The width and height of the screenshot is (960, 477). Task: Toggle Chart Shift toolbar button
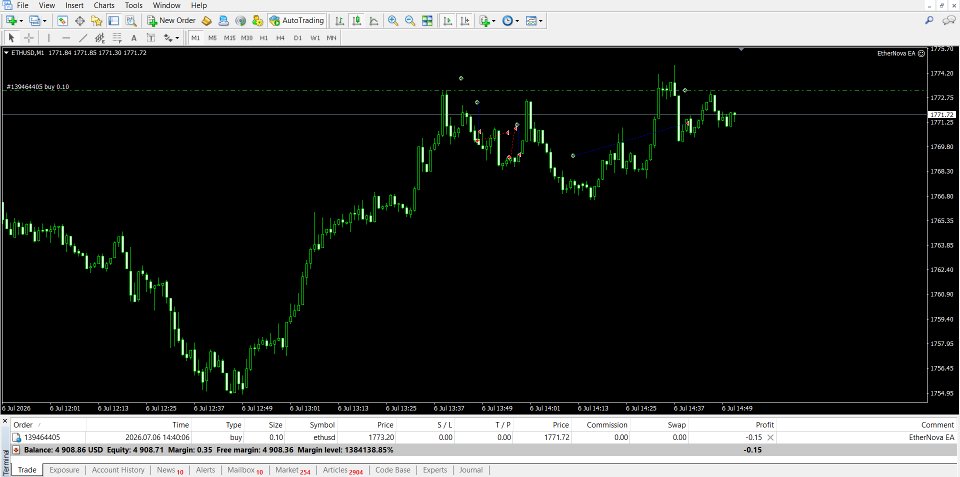click(465, 20)
